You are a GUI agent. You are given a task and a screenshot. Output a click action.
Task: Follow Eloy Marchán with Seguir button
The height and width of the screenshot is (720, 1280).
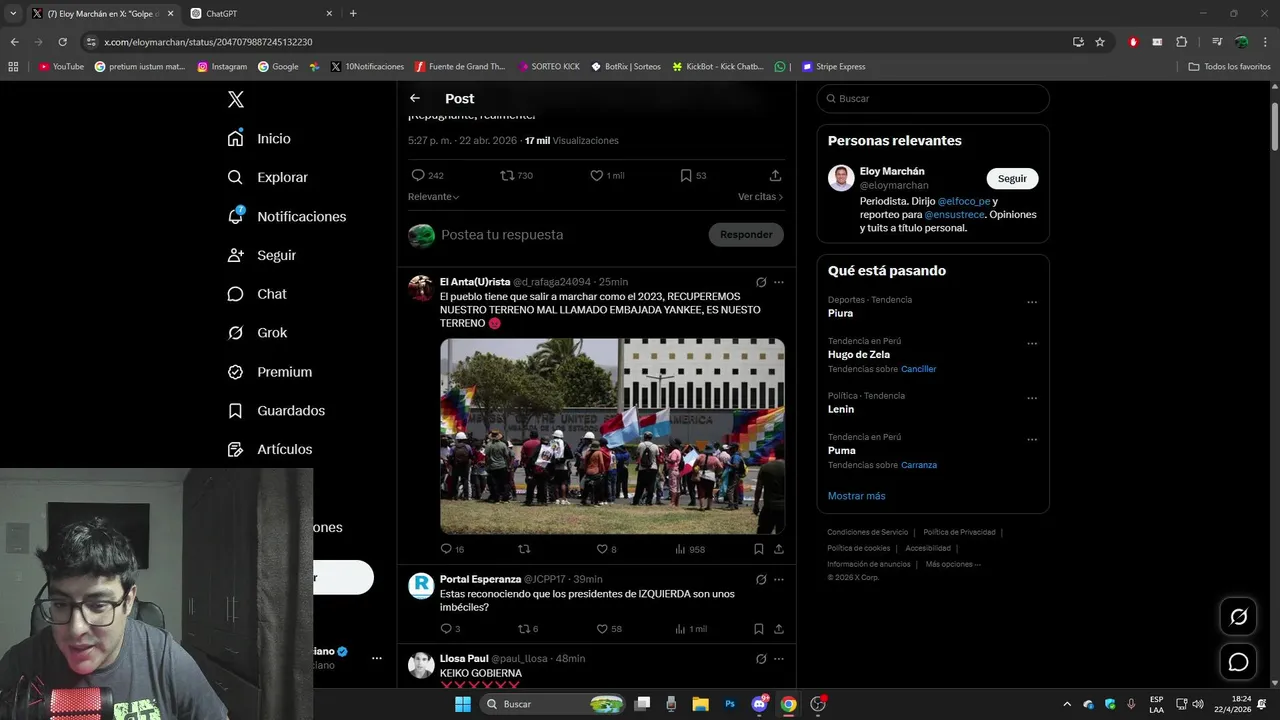pos(1012,178)
